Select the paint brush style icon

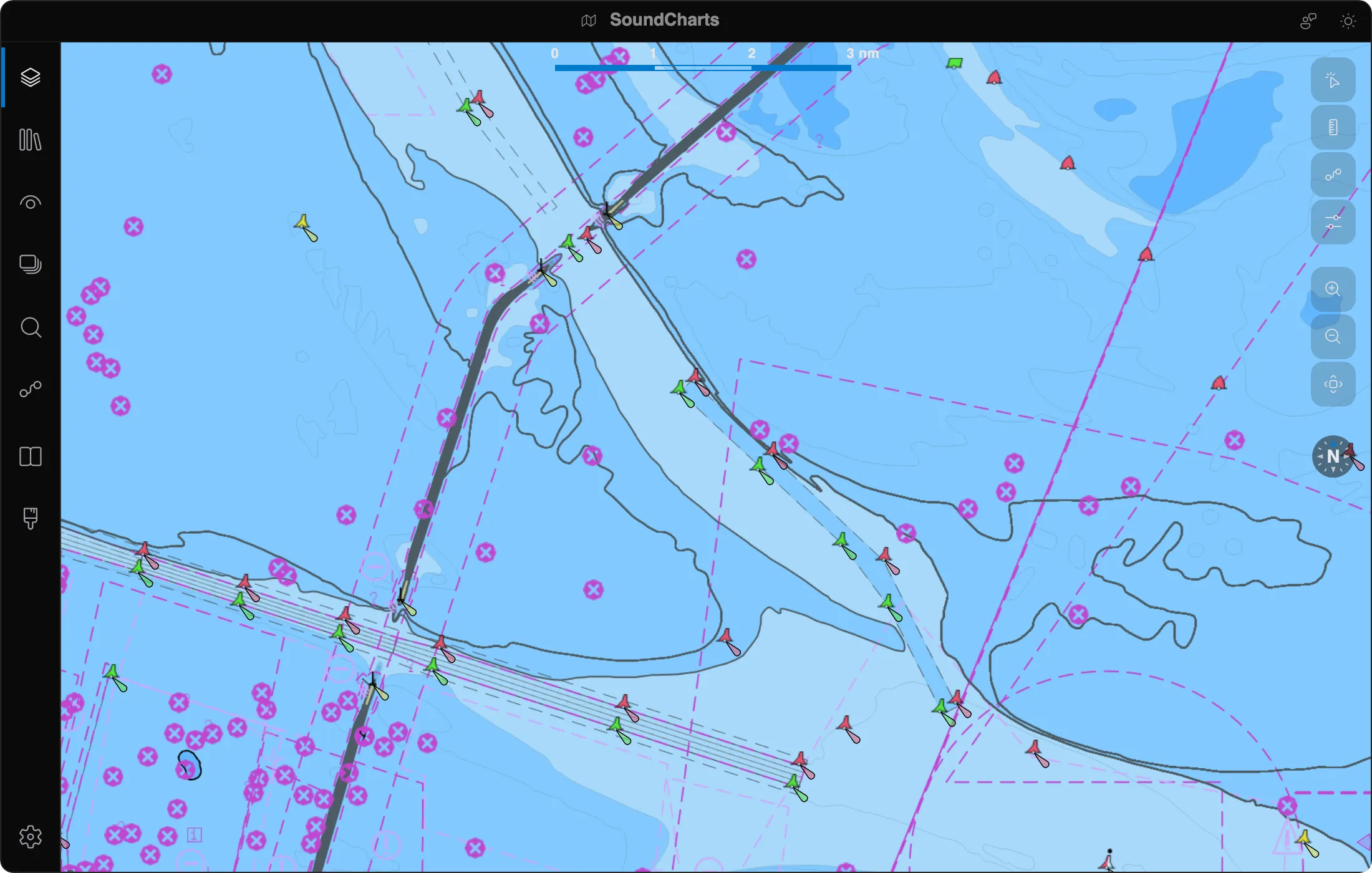point(31,518)
